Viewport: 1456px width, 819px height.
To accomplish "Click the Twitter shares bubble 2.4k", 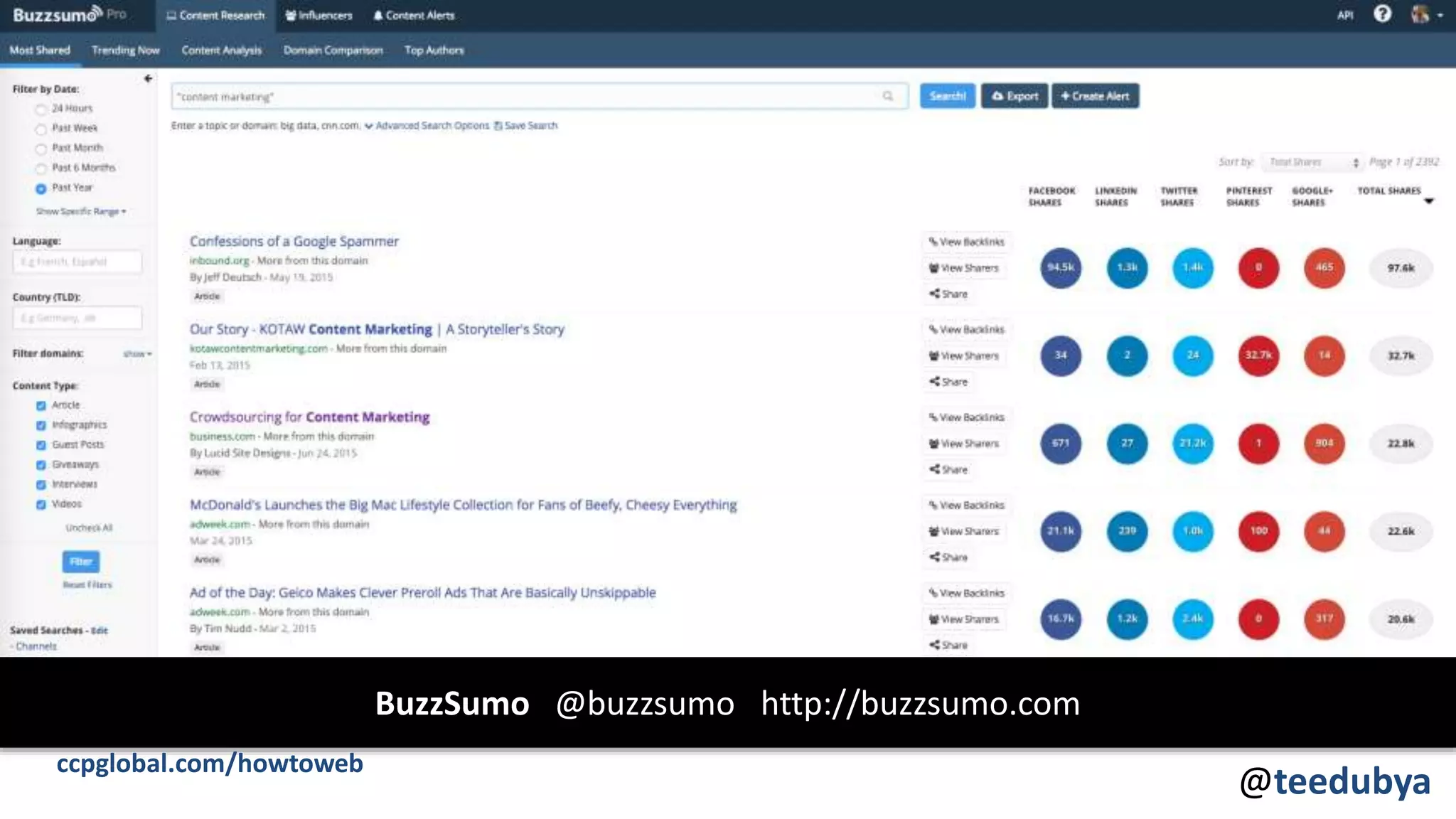I will 1193,619.
